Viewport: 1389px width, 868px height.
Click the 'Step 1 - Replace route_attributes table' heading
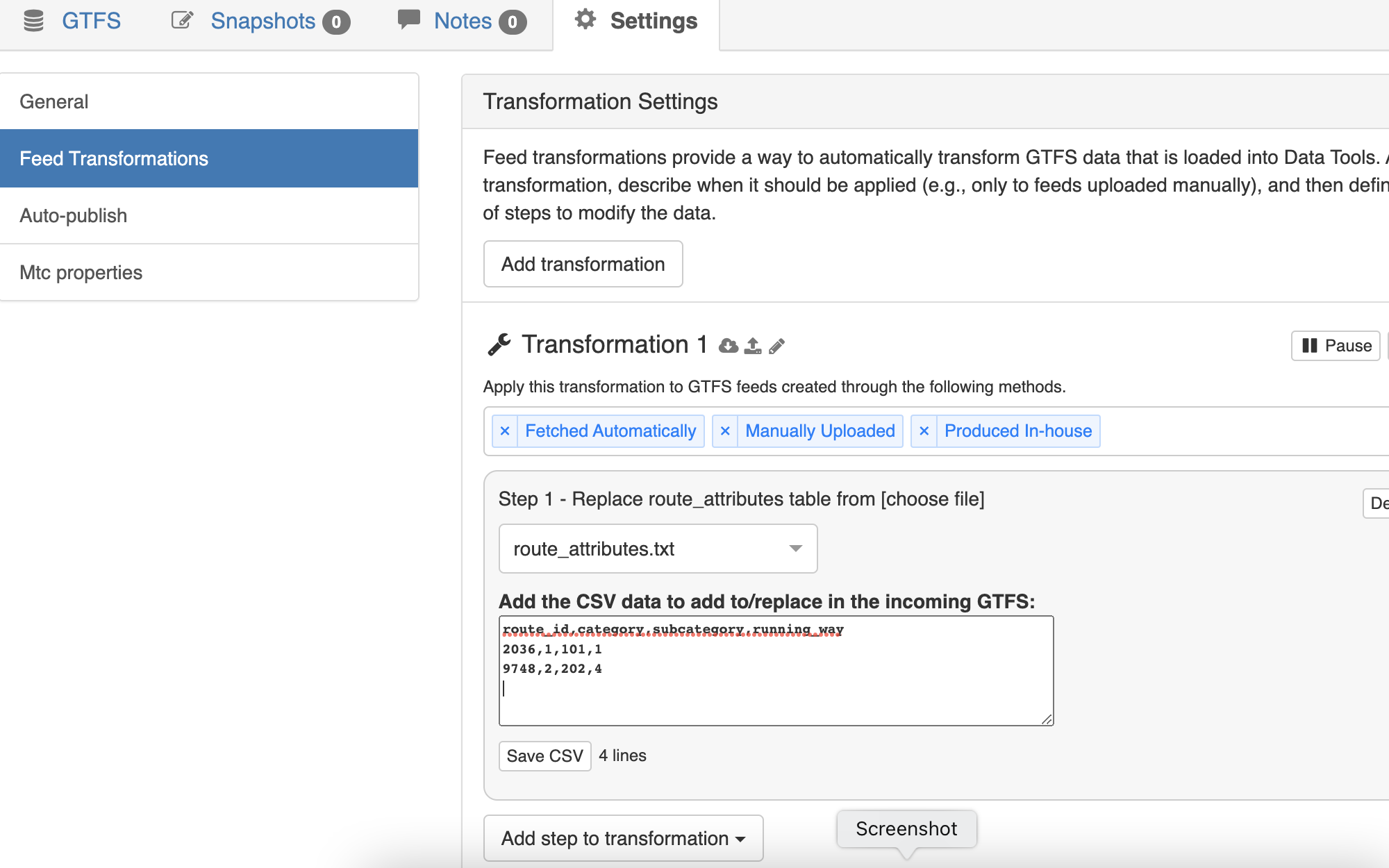pyautogui.click(x=741, y=499)
